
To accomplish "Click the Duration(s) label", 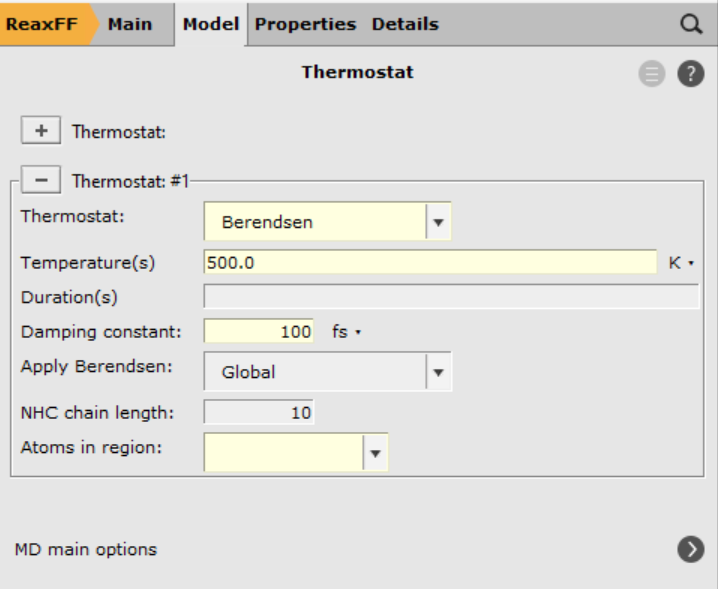I will 69,297.
